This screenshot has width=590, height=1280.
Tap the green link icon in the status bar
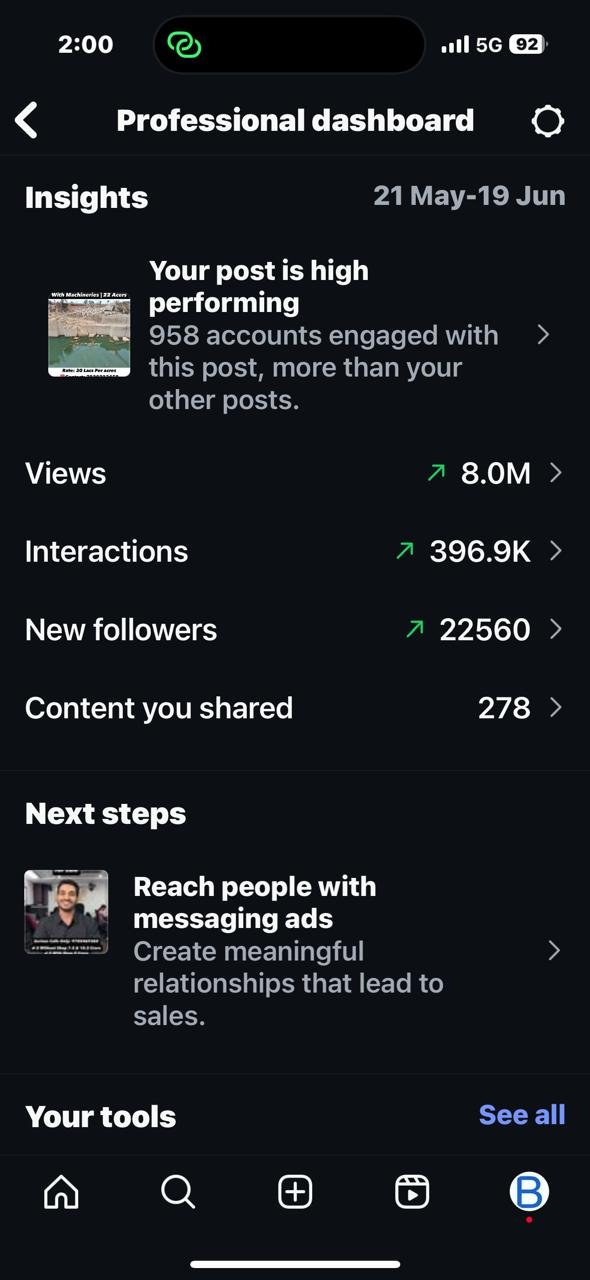pos(185,45)
